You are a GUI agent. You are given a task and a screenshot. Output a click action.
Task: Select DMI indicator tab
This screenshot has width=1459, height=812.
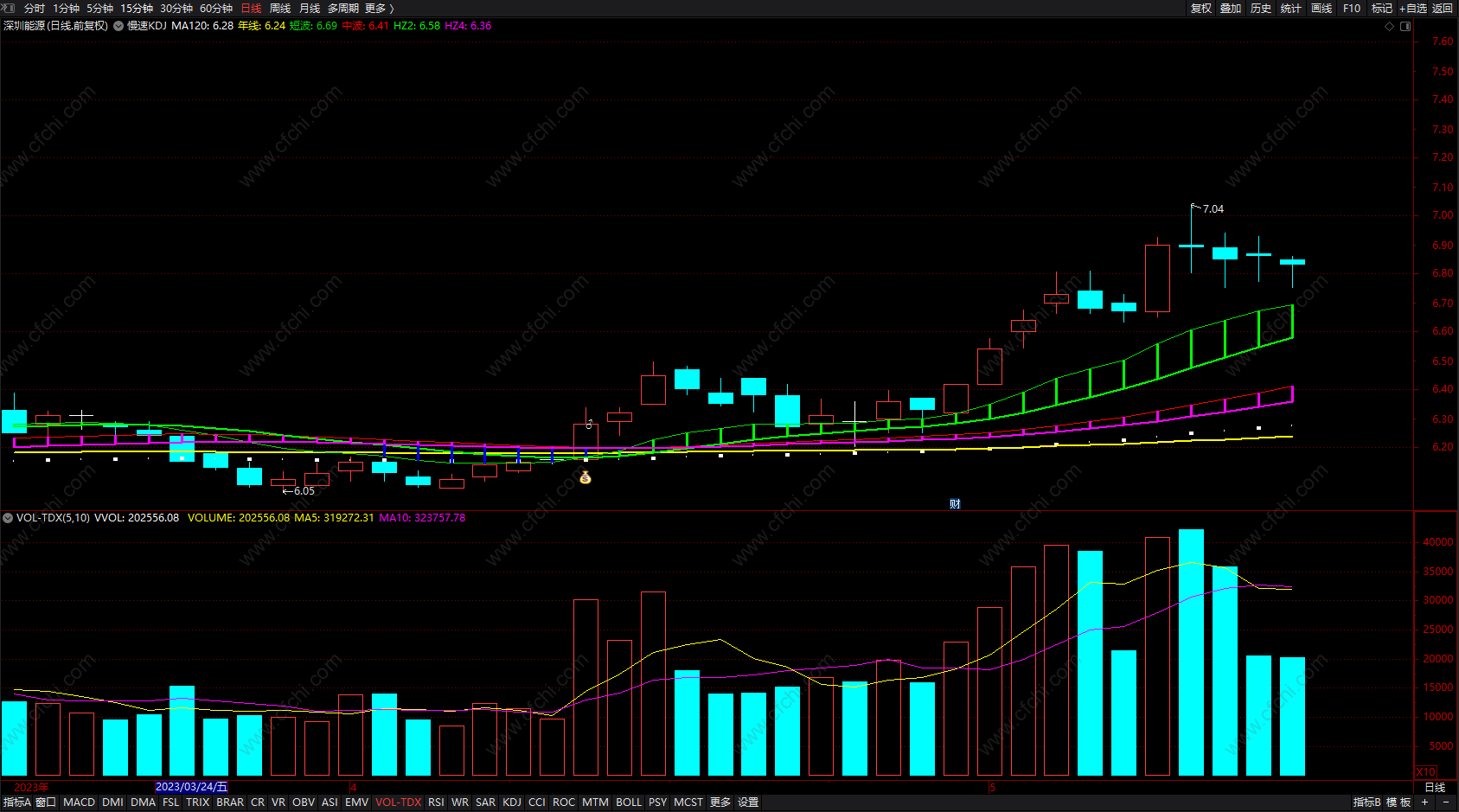(112, 802)
